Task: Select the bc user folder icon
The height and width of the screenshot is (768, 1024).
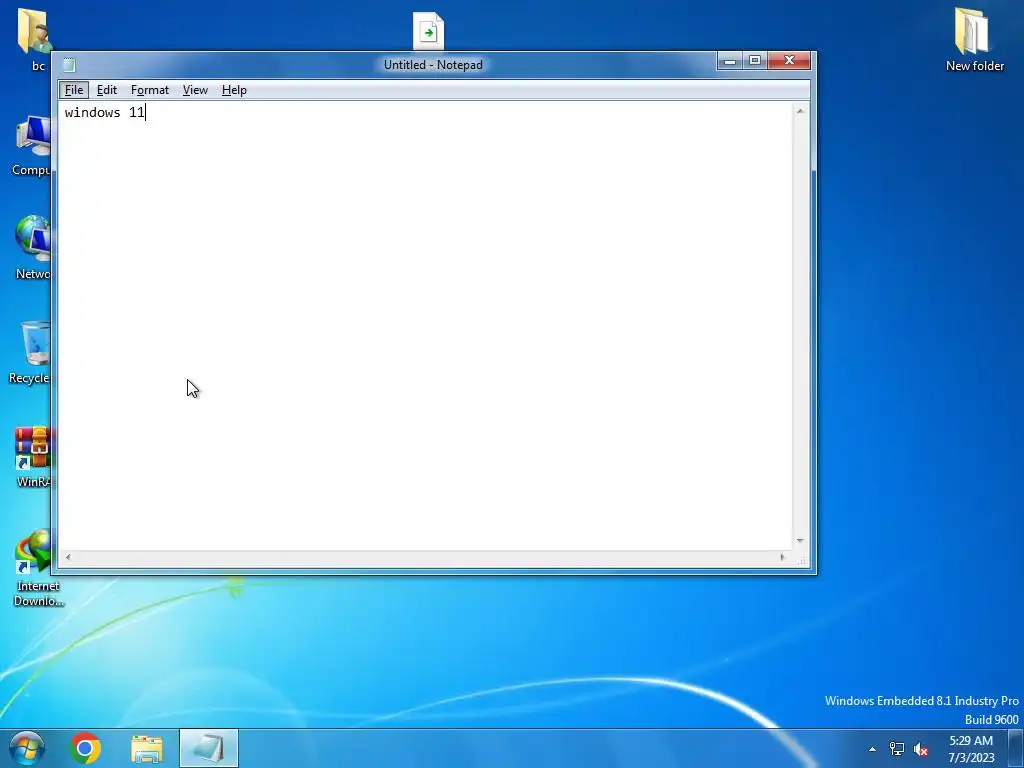Action: [33, 39]
